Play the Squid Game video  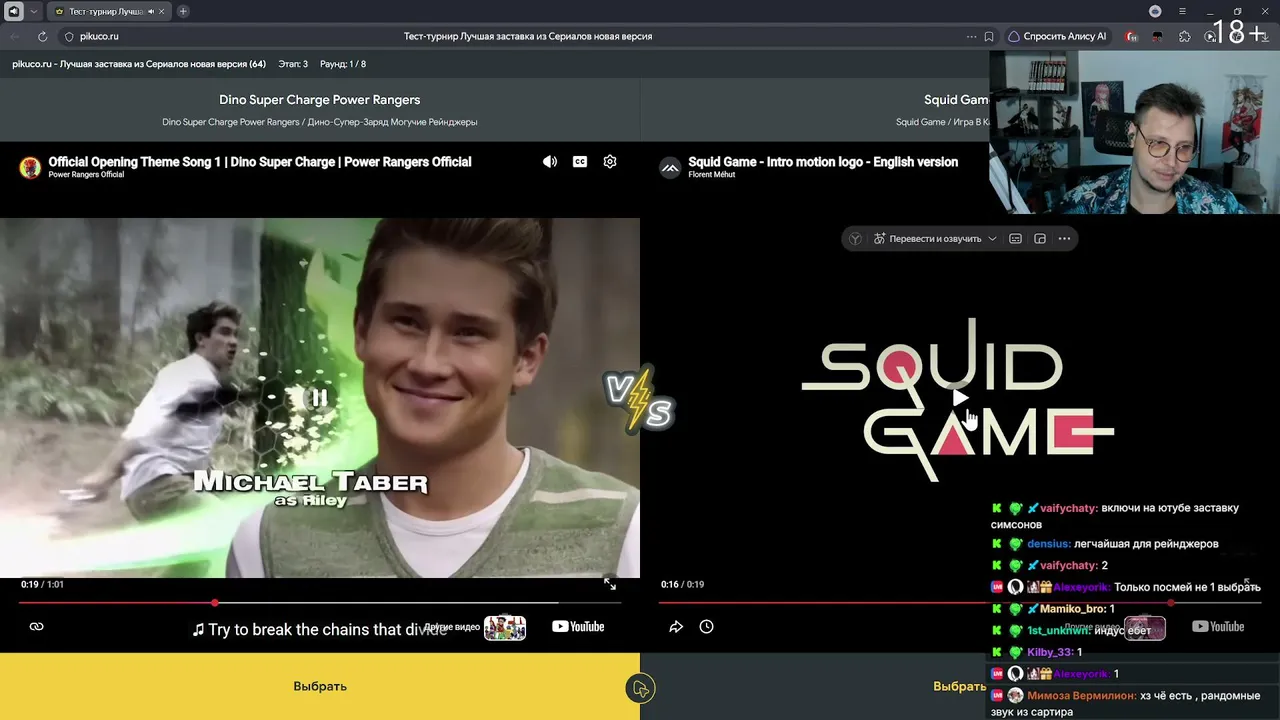[960, 398]
